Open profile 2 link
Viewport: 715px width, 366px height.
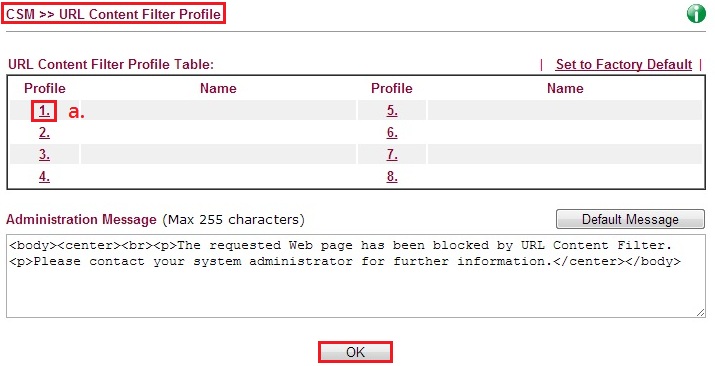(44, 133)
